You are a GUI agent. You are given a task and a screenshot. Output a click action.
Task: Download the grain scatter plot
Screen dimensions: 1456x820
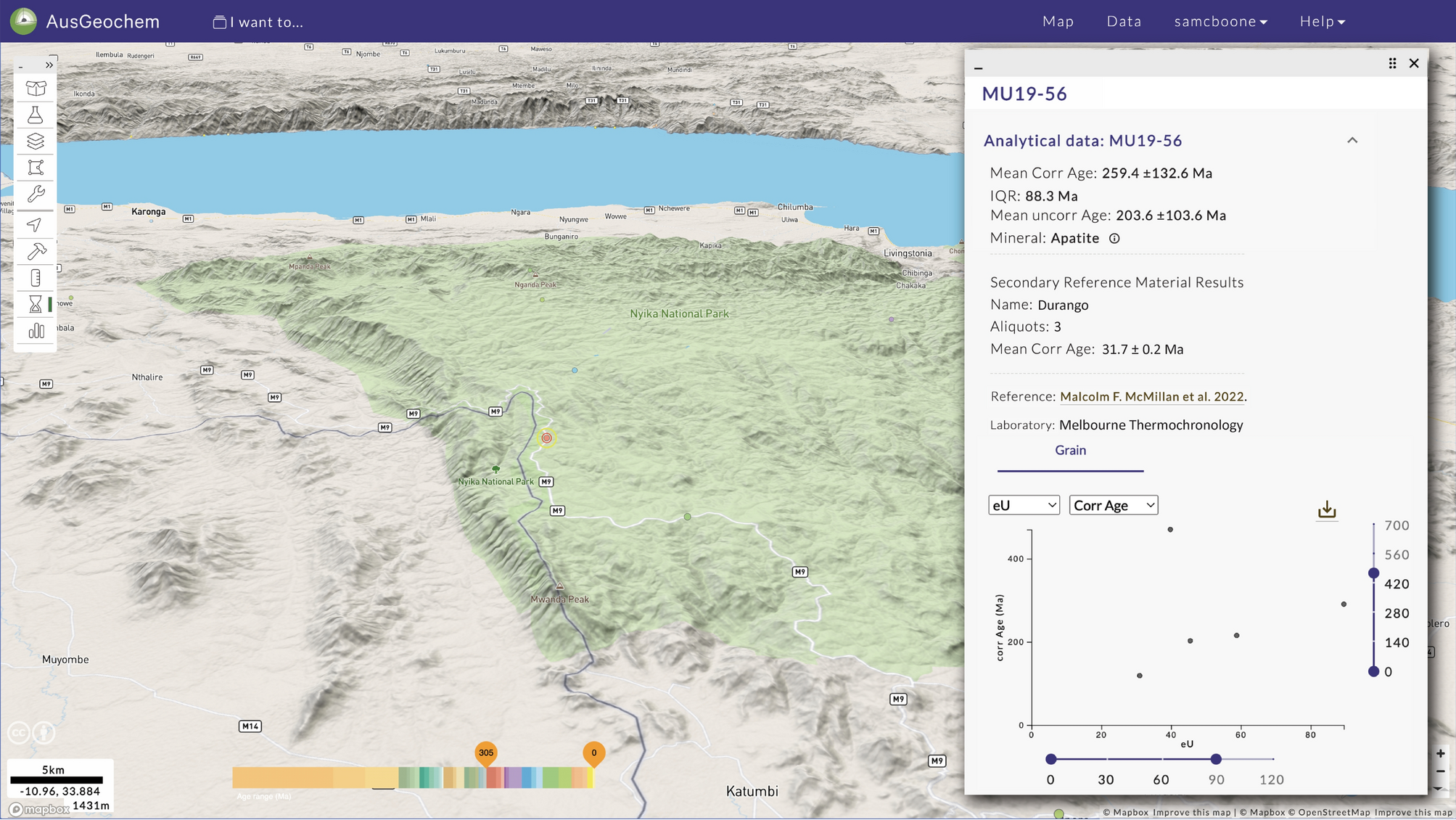click(1326, 509)
